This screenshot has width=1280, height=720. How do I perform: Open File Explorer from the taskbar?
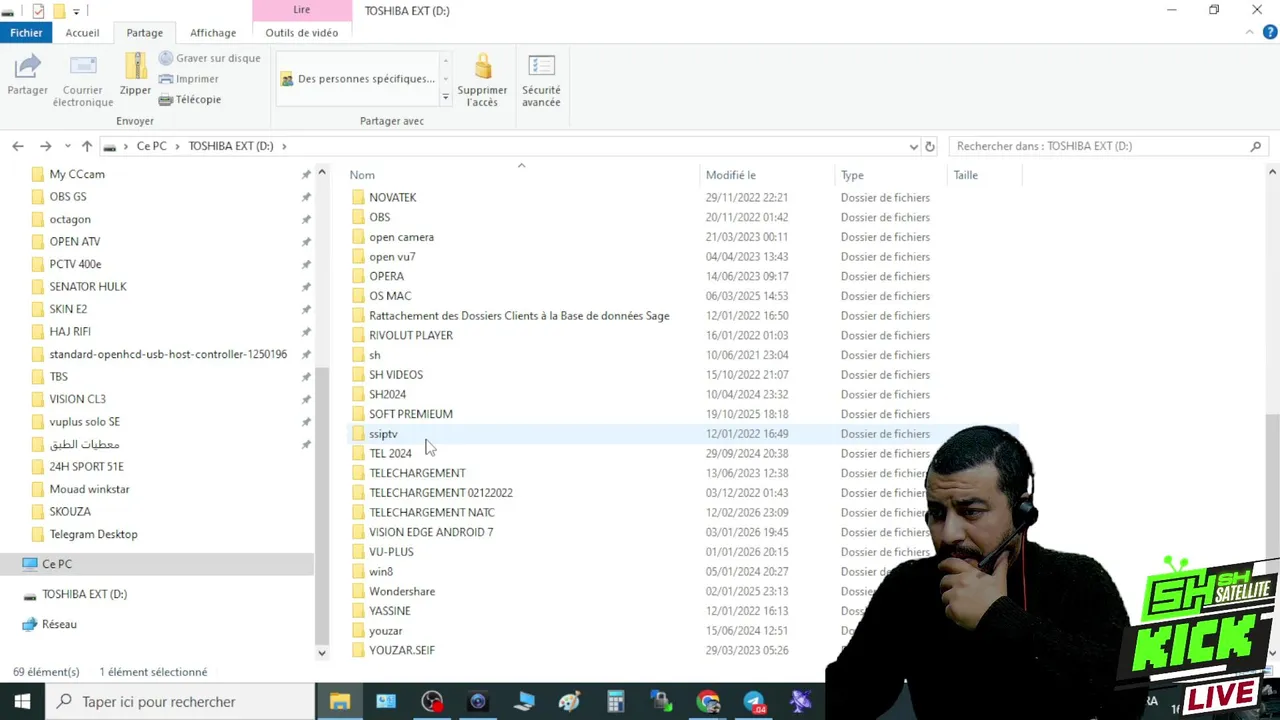click(340, 701)
